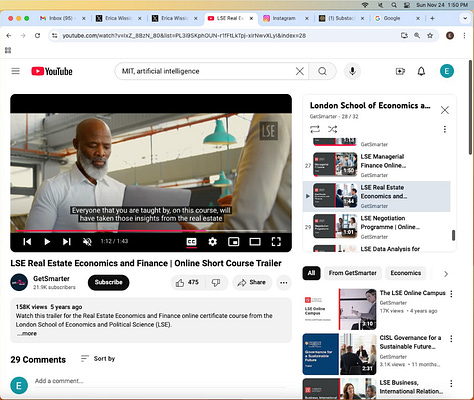Screen dimensions: 474x400
Task: Toggle playlist shuffle
Action: [x=332, y=129]
